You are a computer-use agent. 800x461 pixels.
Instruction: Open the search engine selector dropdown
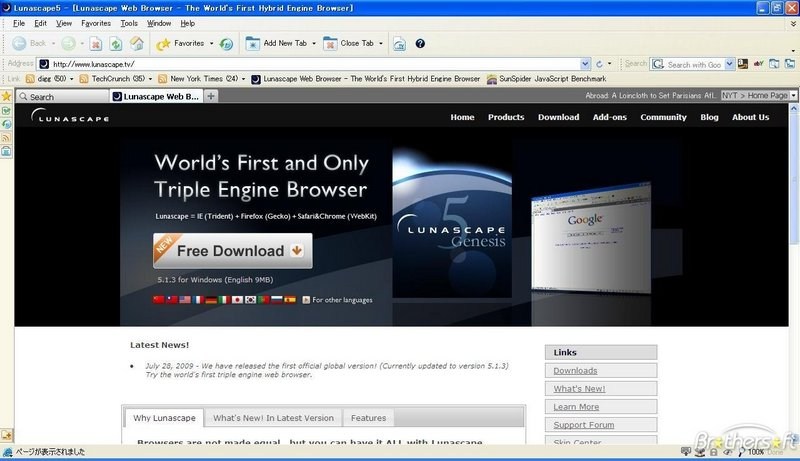(x=730, y=64)
